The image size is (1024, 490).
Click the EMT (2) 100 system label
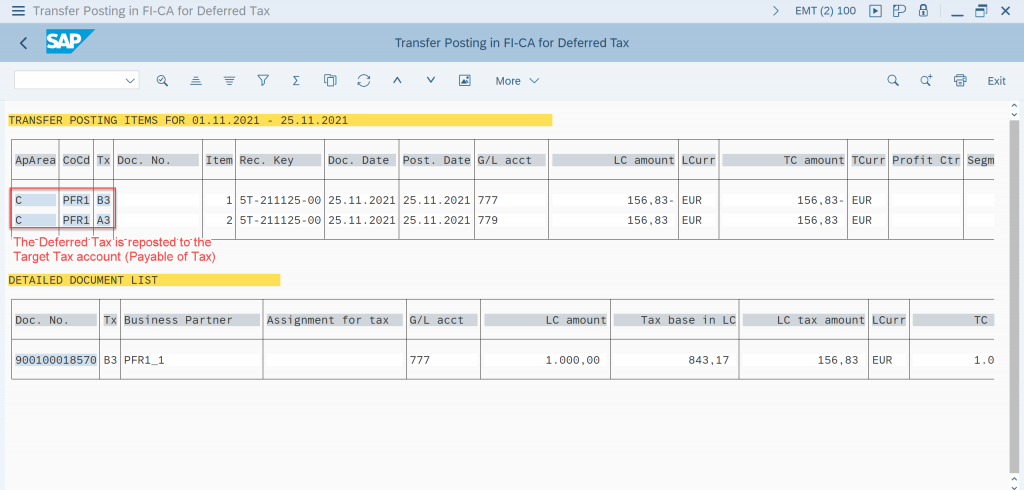[x=825, y=11]
